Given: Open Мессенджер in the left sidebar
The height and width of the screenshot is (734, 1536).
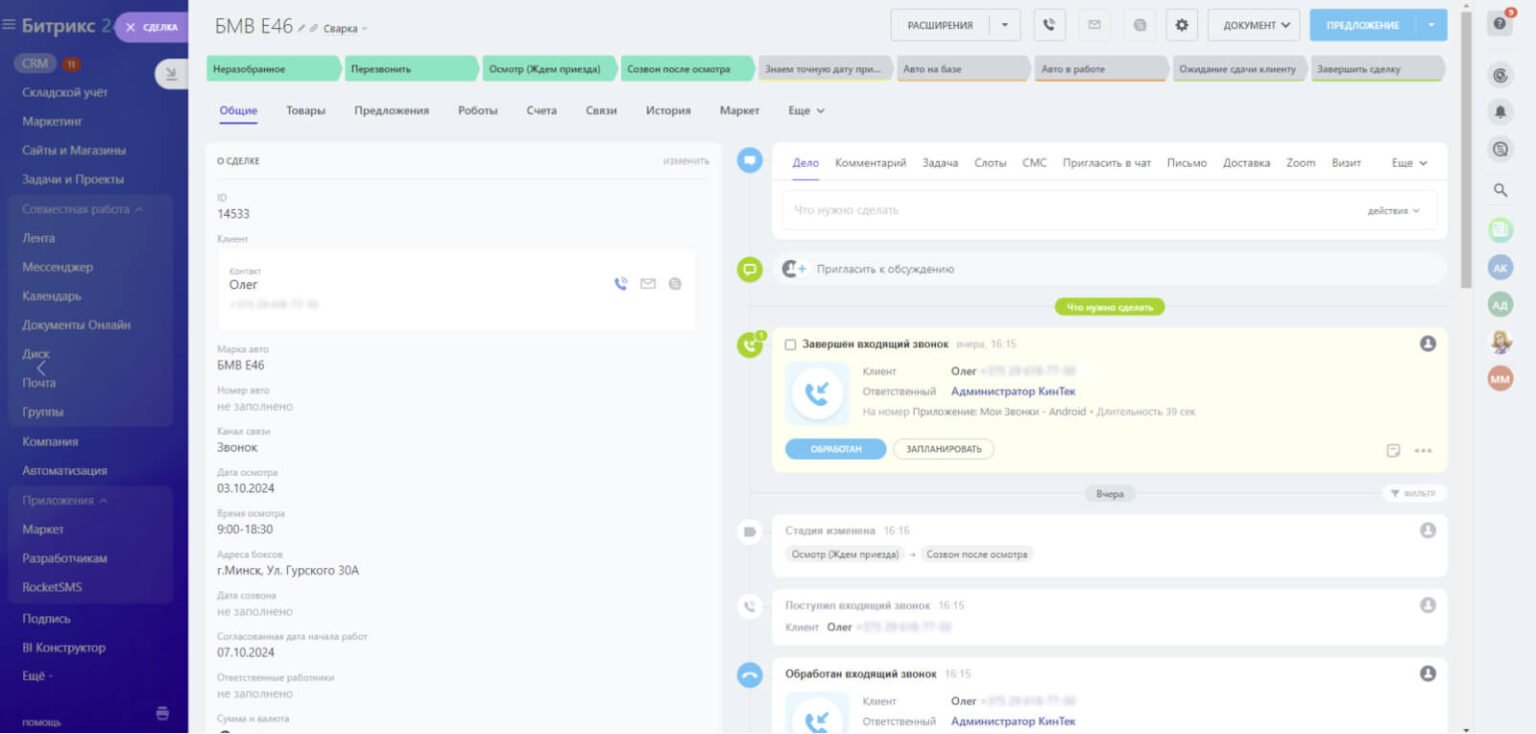Looking at the screenshot, I should click(x=58, y=267).
